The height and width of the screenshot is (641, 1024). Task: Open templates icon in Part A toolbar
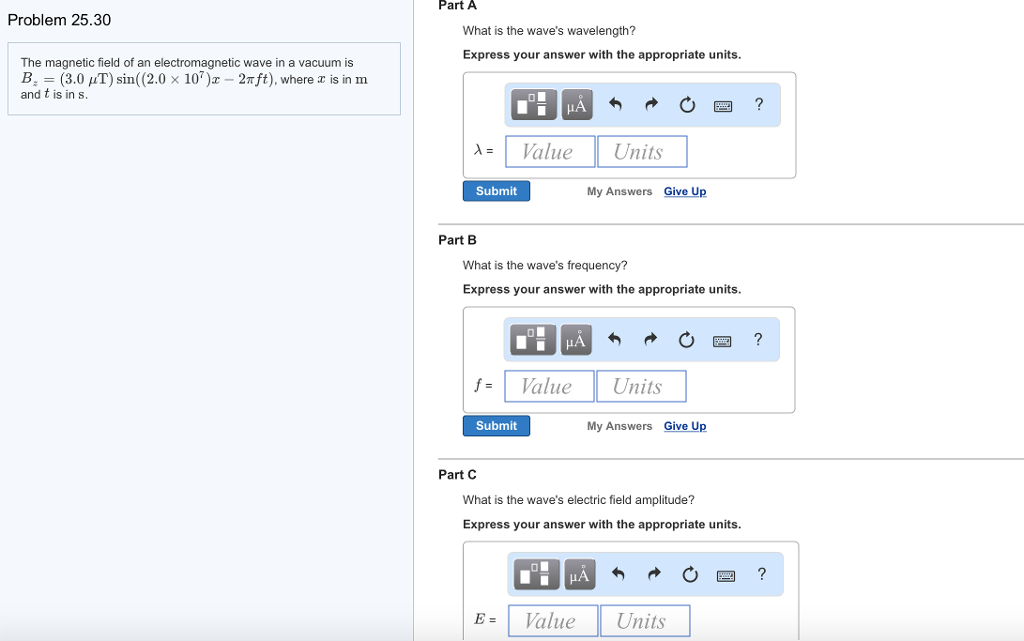[534, 104]
